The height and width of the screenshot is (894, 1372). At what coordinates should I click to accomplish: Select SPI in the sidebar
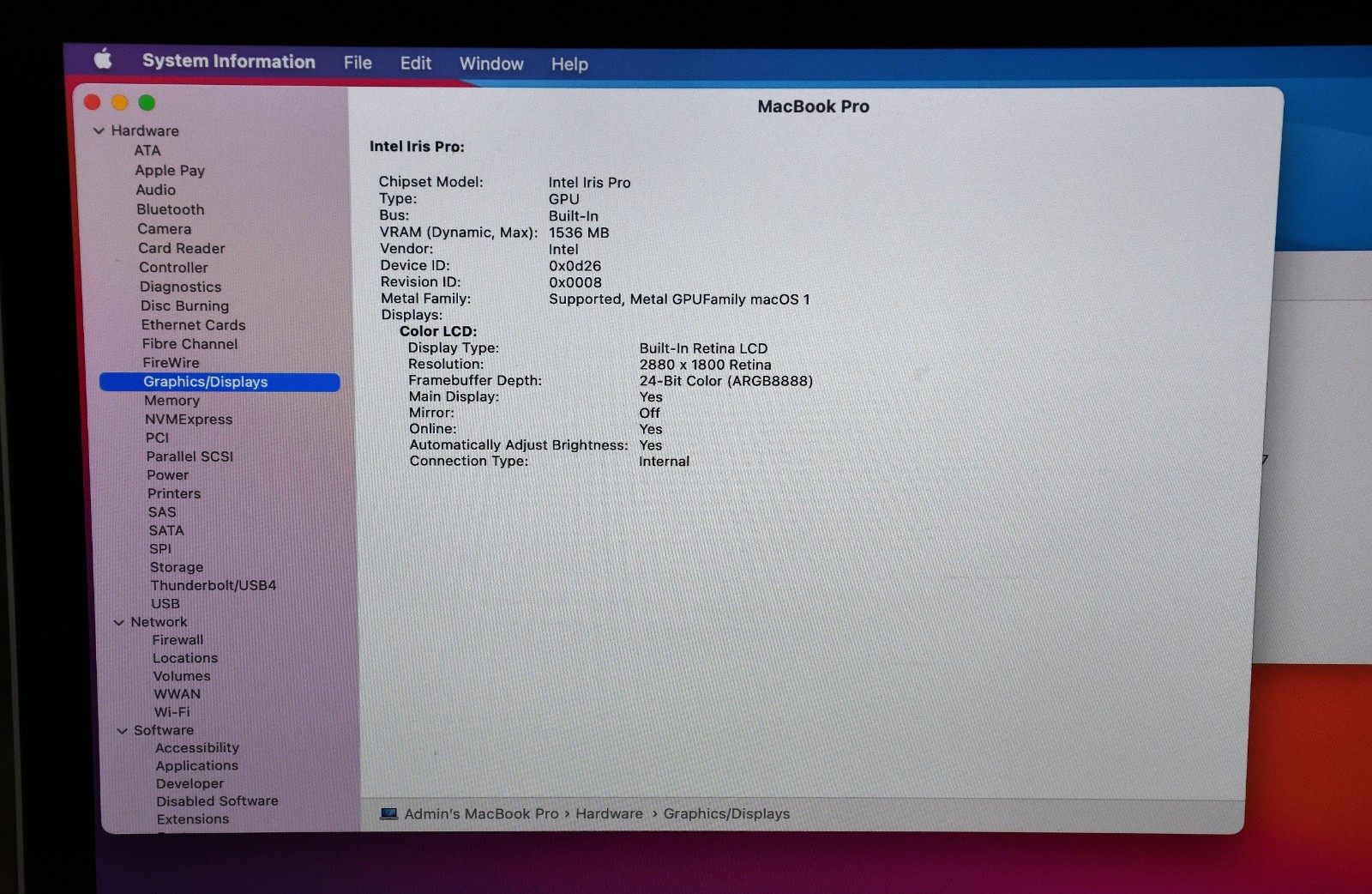[160, 548]
